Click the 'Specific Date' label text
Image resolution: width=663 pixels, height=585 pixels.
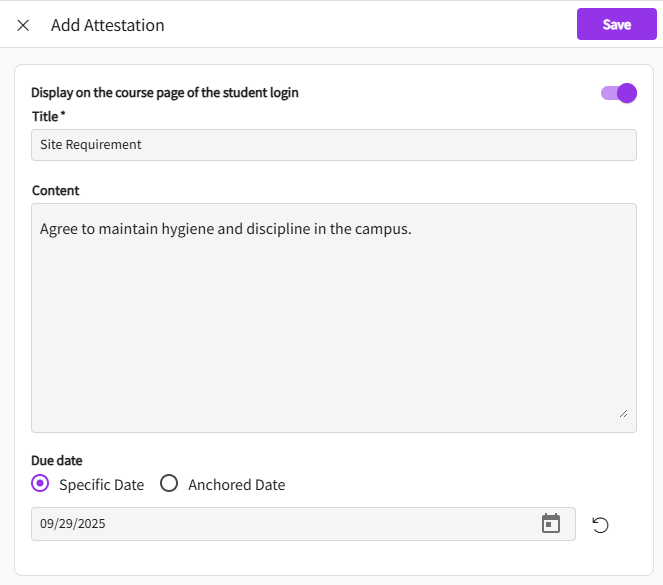(101, 485)
